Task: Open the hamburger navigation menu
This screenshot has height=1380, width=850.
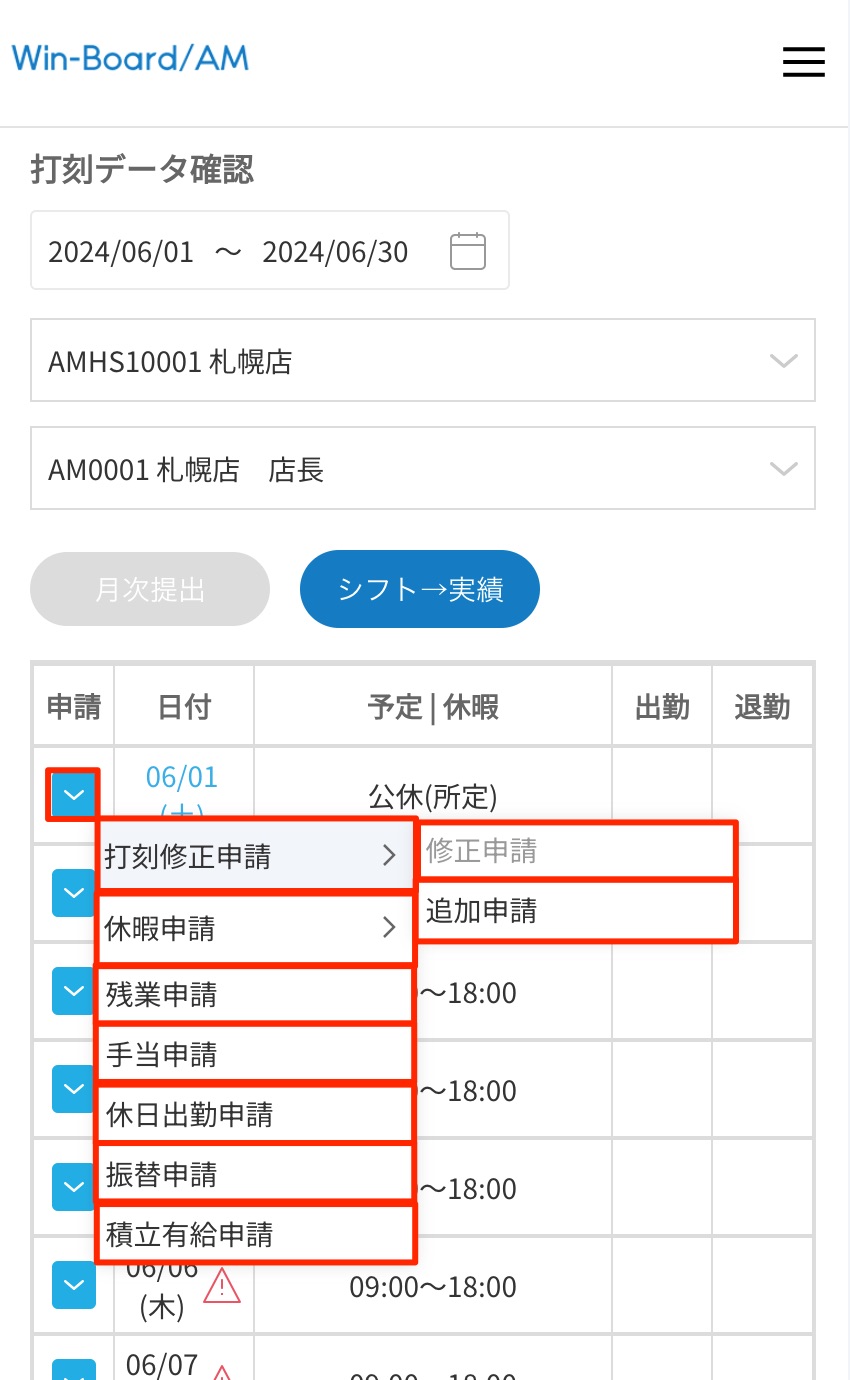Action: [x=804, y=62]
